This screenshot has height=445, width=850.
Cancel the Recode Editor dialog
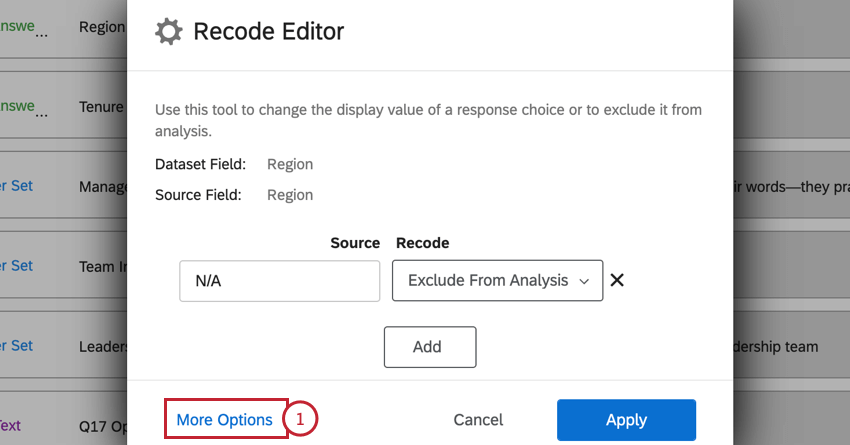pos(478,420)
